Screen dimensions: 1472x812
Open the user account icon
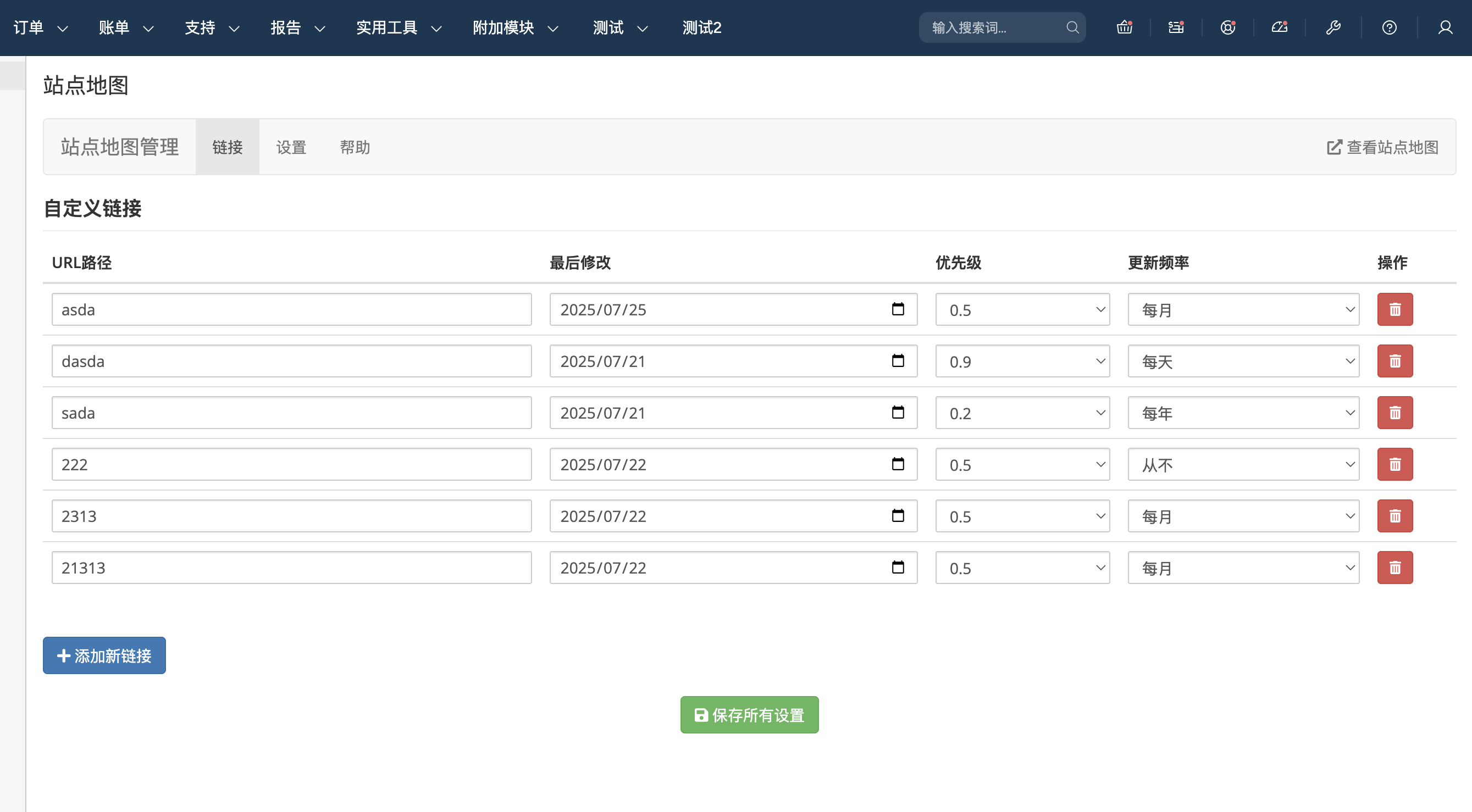pyautogui.click(x=1445, y=27)
